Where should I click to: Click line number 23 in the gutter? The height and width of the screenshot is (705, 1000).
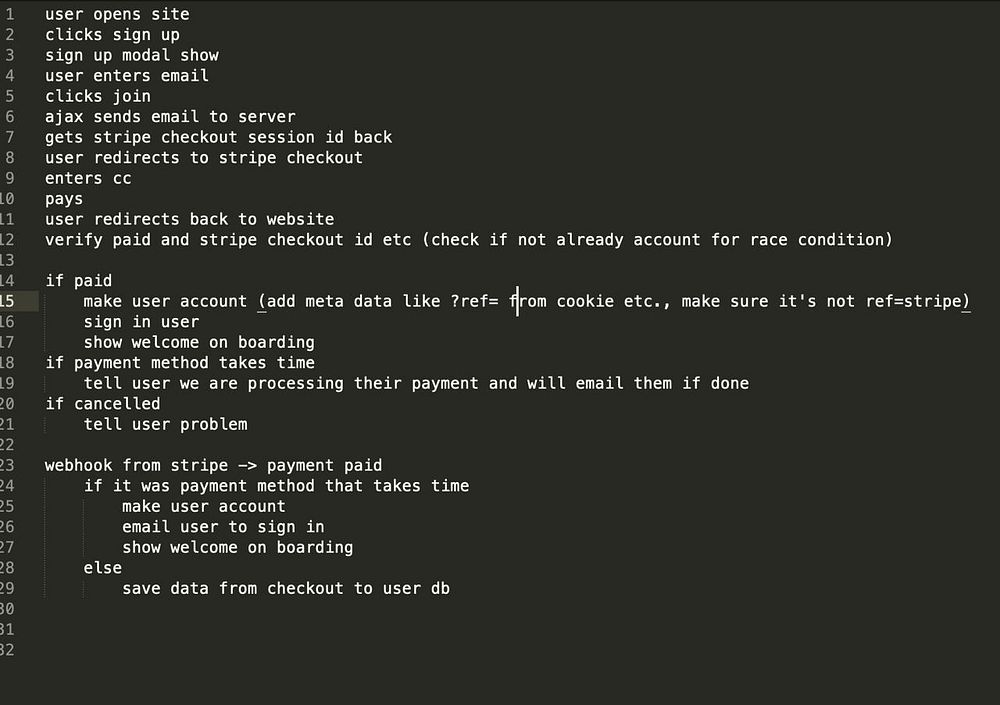(x=8, y=465)
